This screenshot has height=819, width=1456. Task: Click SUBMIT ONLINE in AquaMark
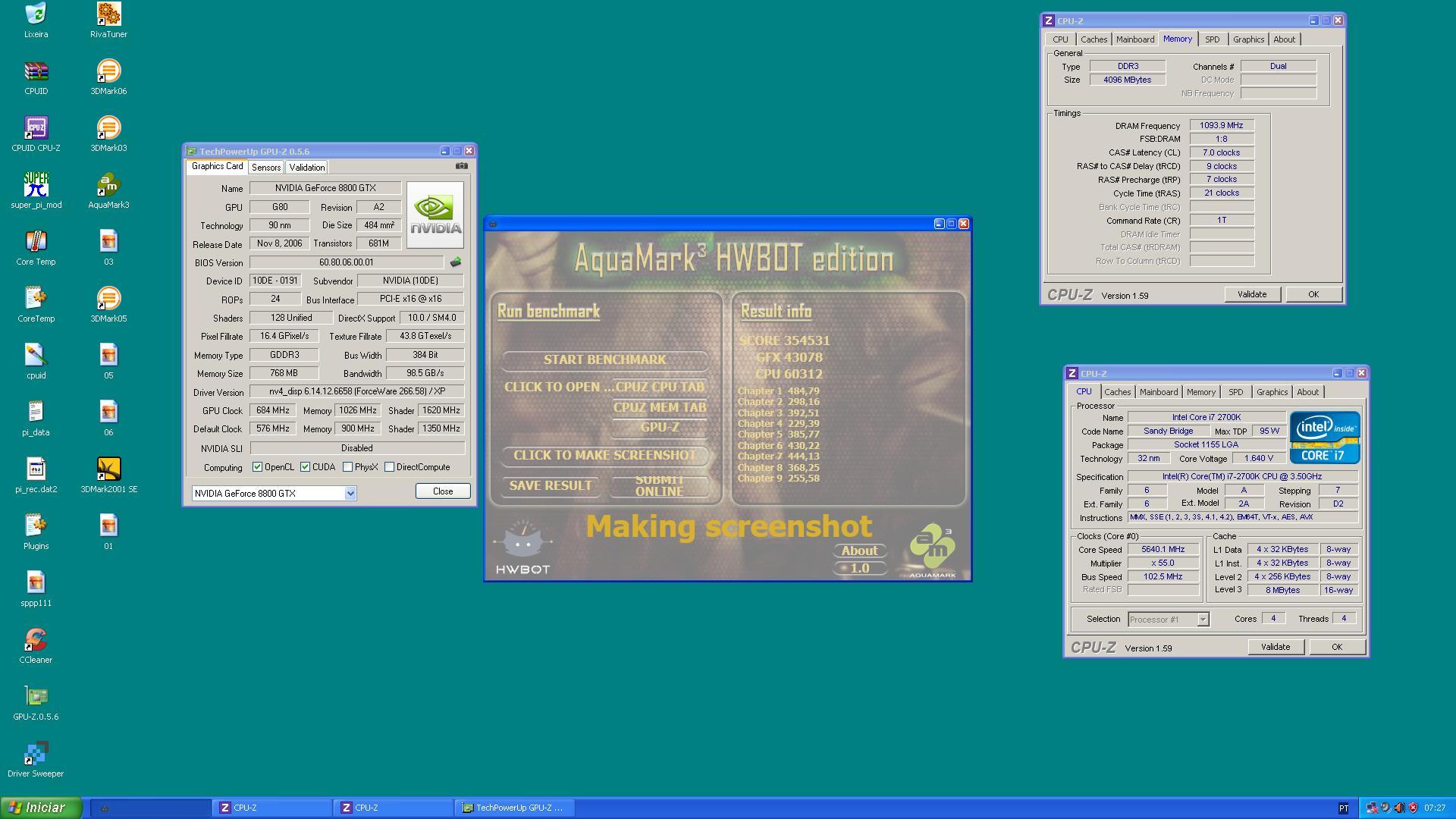tap(659, 485)
